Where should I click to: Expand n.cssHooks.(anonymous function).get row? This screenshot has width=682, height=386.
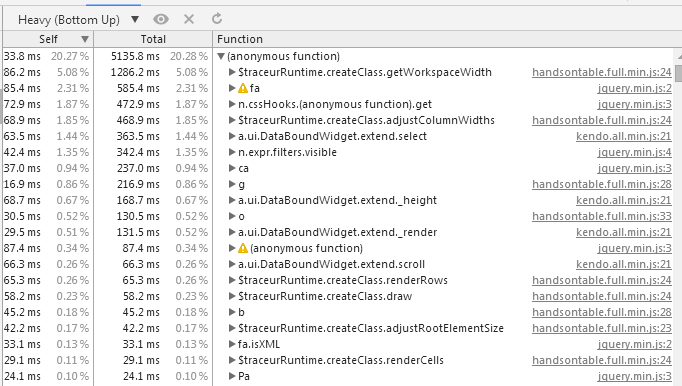coord(232,104)
